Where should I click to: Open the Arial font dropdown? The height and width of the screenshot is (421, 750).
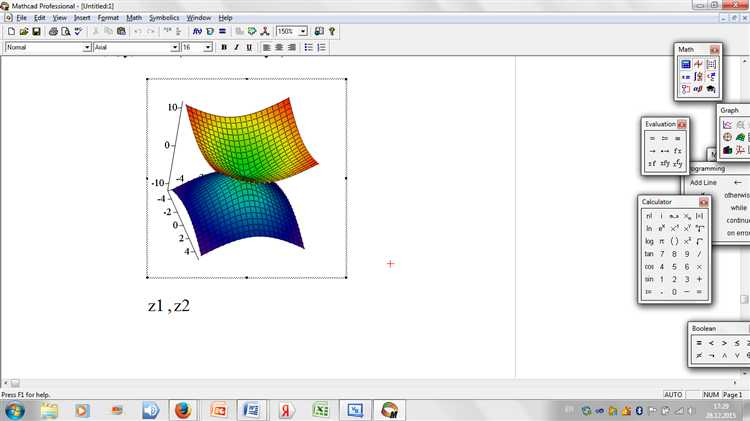click(174, 47)
